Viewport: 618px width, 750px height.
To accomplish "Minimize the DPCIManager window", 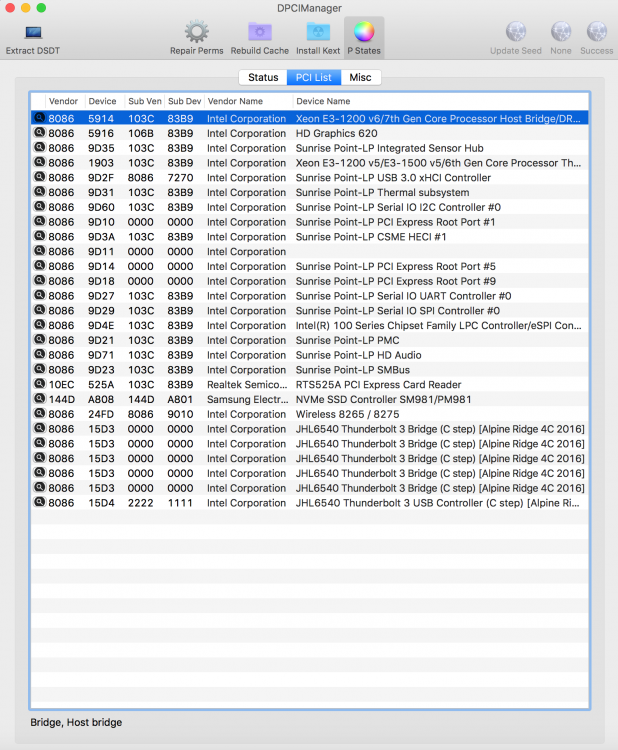I will tap(25, 8).
